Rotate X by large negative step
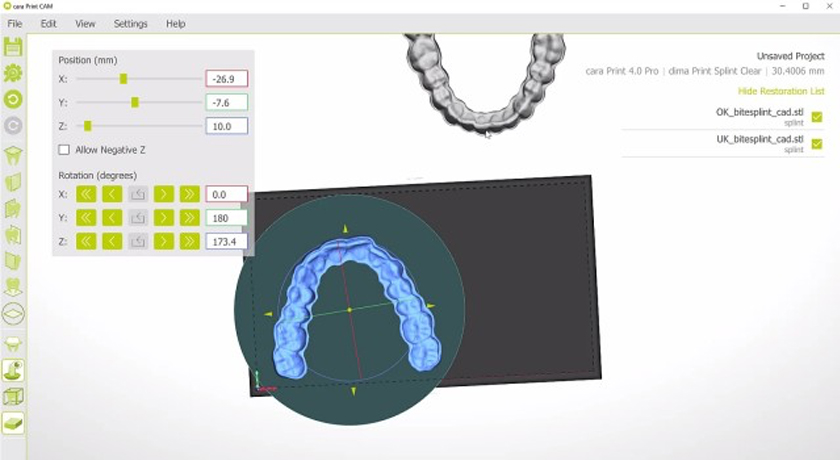The image size is (840, 460). click(x=86, y=194)
